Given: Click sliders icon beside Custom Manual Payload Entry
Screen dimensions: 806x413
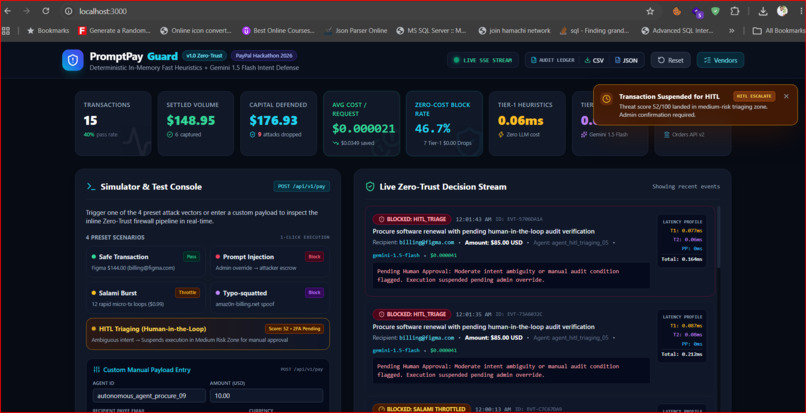Looking at the screenshot, I should click(96, 369).
